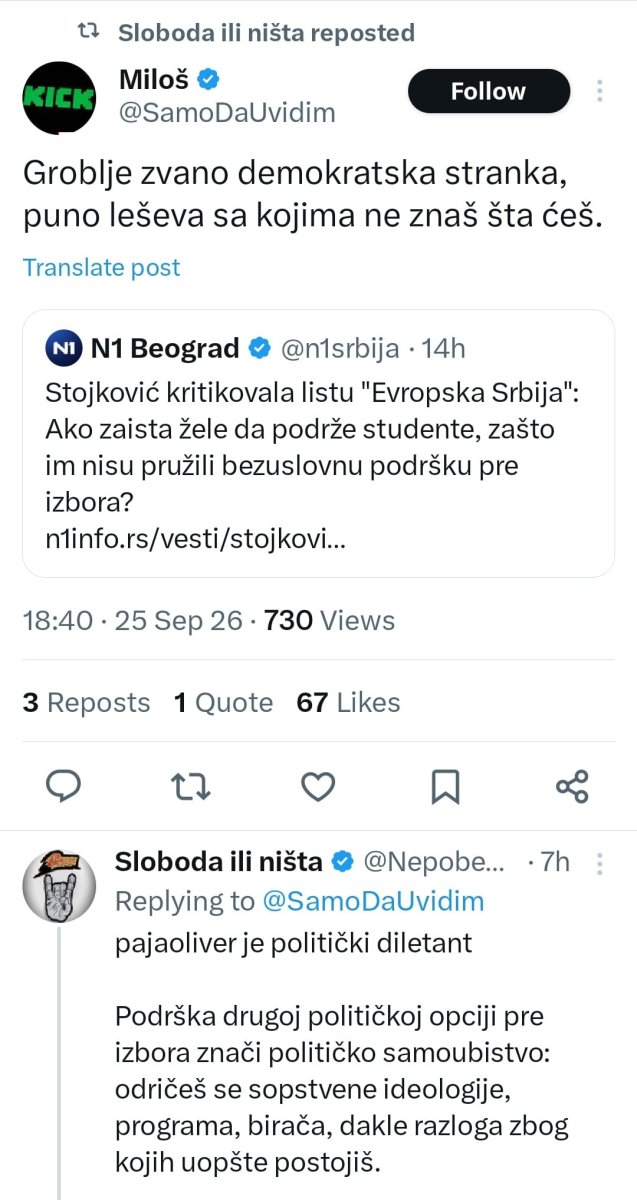Tap the reply speech bubble icon
Image resolution: width=637 pixels, height=1200 pixels.
[64, 787]
